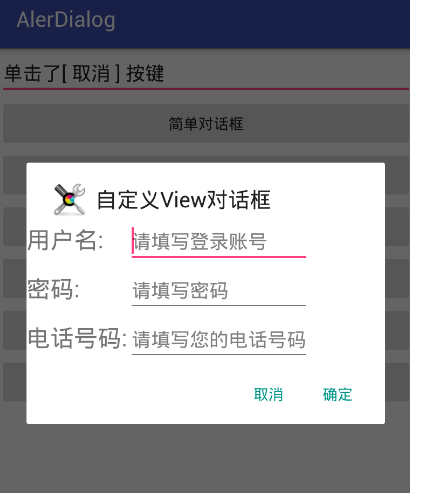This screenshot has width=424, height=493.
Task: Click the AlerDialog app bar title
Action: [x=66, y=20]
